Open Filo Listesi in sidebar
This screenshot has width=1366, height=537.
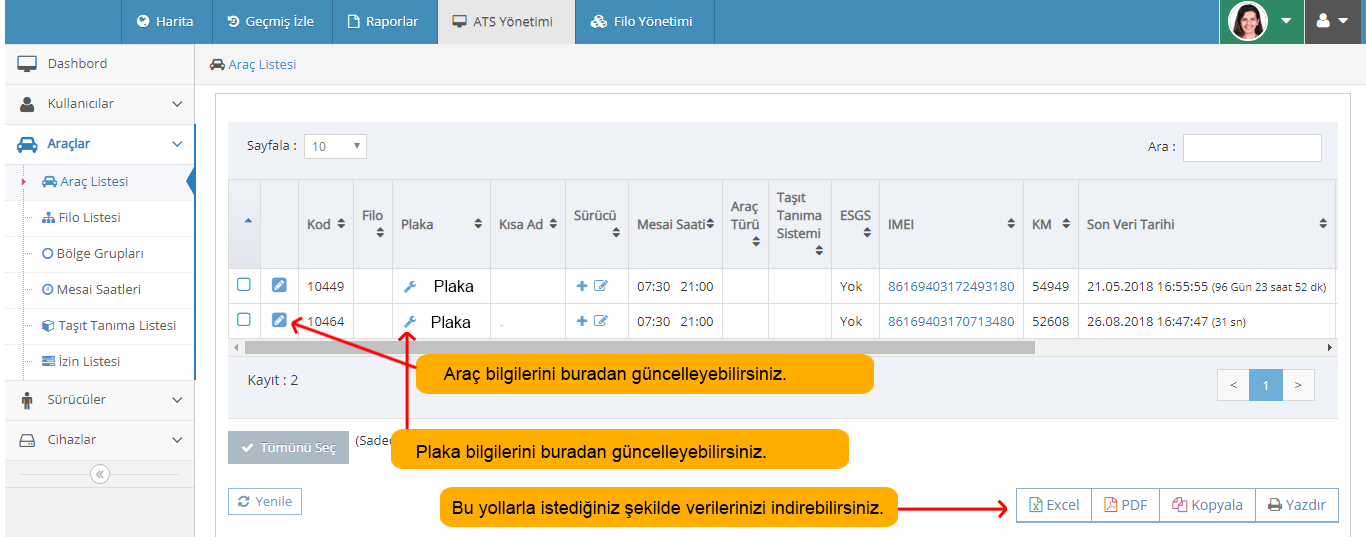[x=100, y=218]
